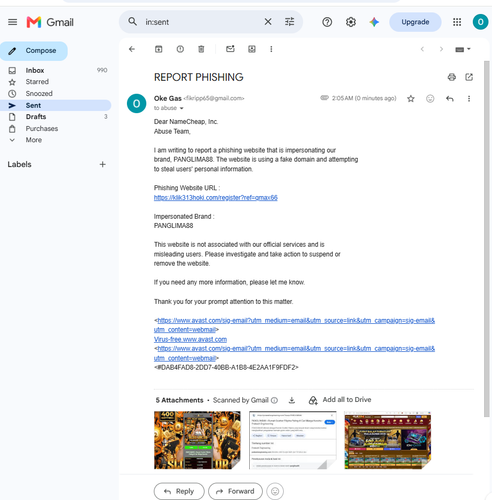Open the Starred folder
This screenshot has width=492, height=500.
coord(55,82)
